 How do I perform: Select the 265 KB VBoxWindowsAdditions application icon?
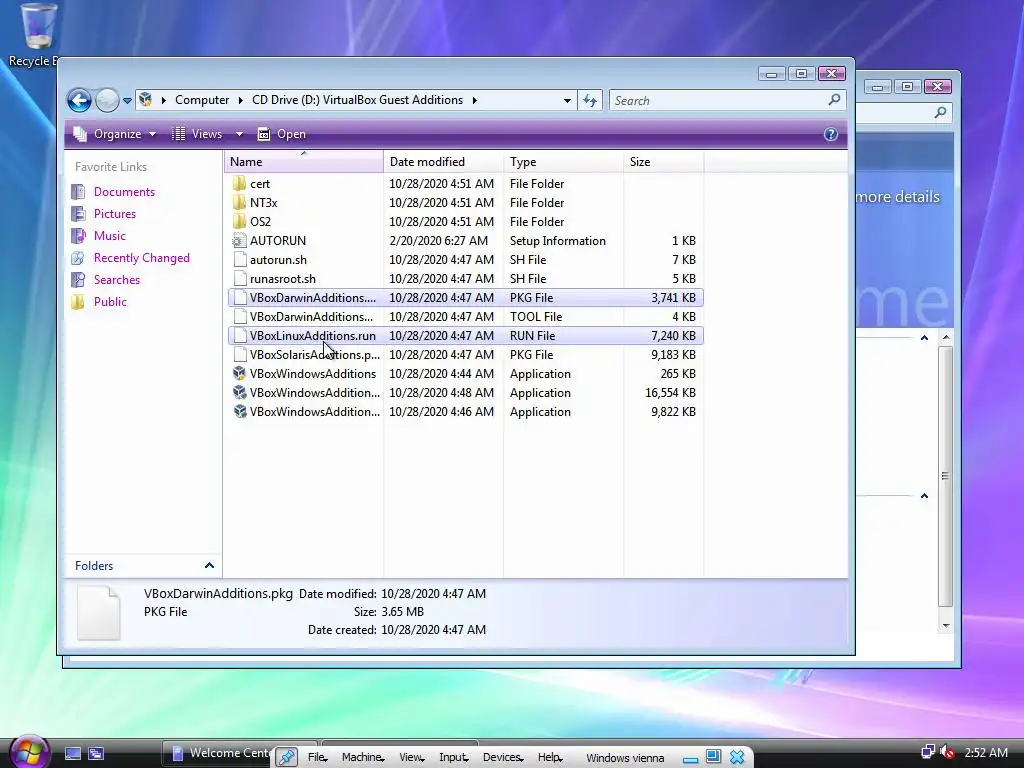point(240,374)
